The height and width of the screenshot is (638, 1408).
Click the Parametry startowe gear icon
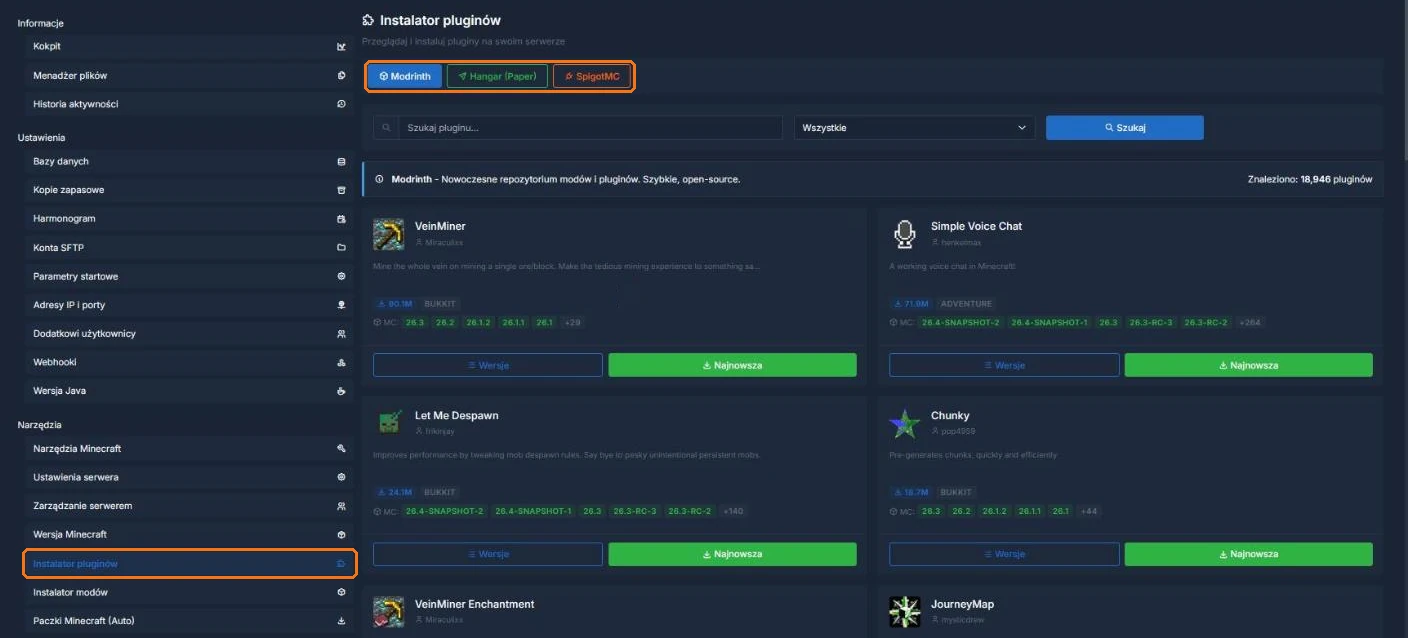[x=341, y=276]
